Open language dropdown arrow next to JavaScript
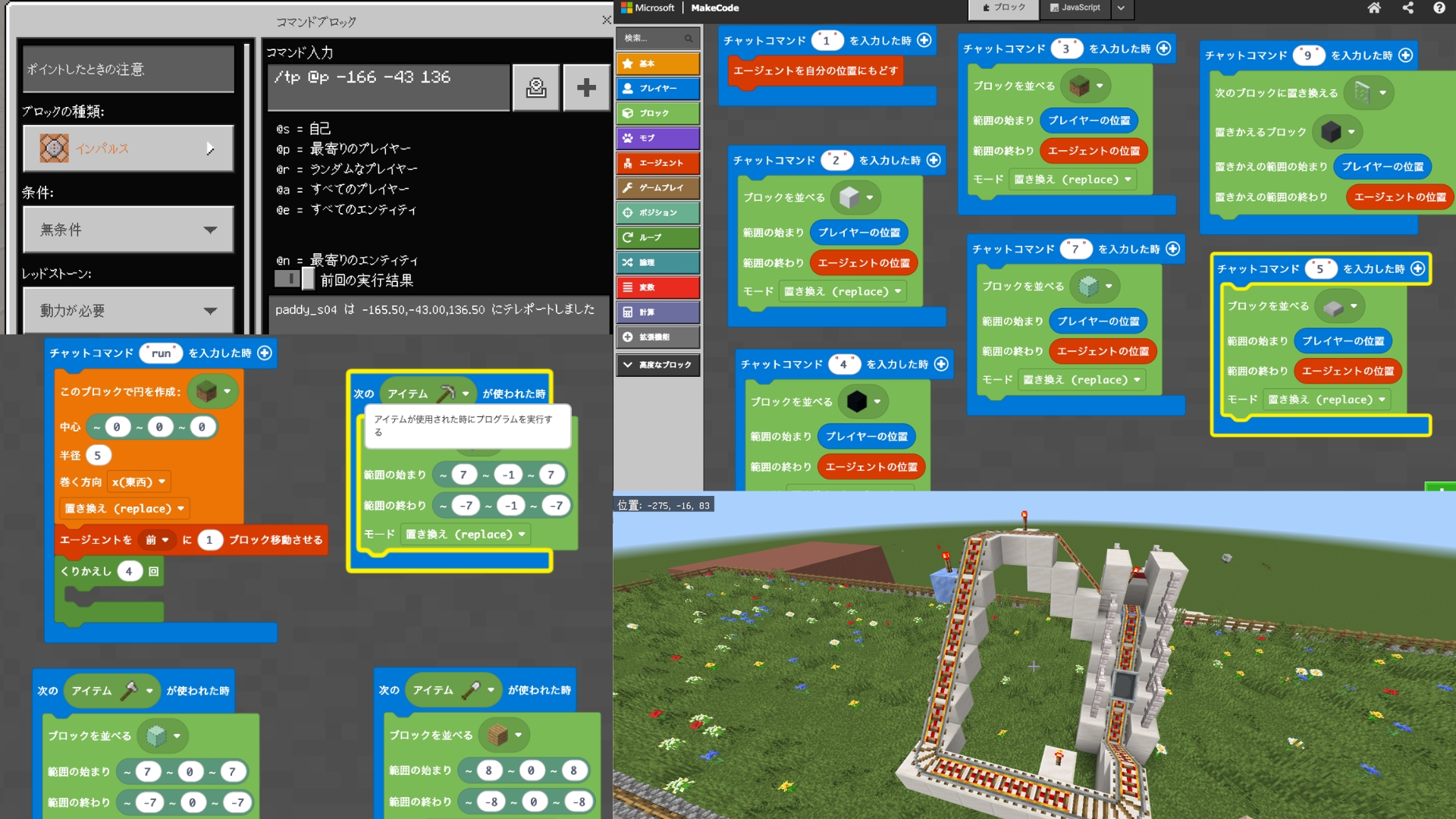The width and height of the screenshot is (1456, 819). click(x=1121, y=8)
